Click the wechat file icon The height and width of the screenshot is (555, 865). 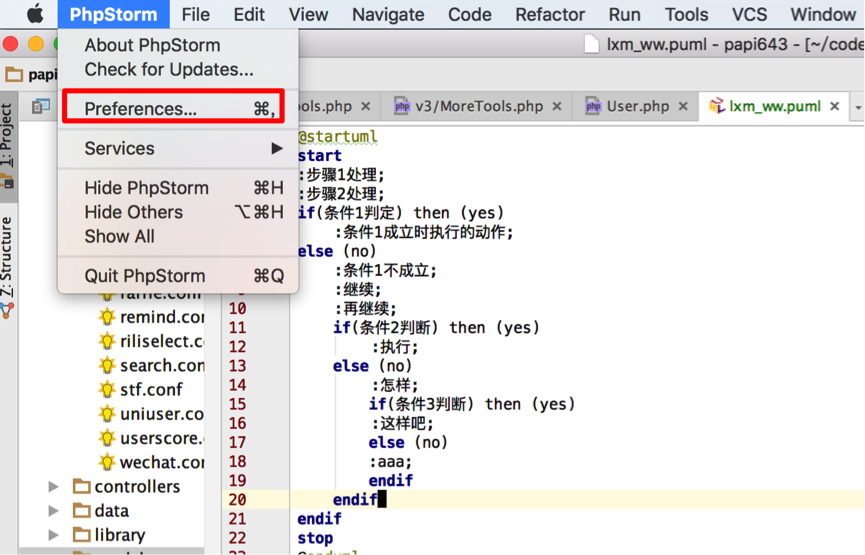click(106, 462)
